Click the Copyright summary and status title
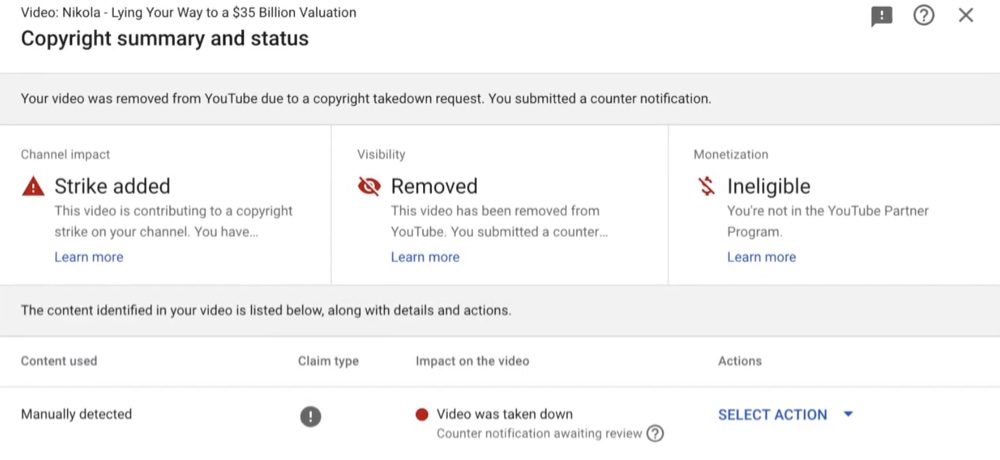Viewport: 1000px width, 460px height. pyautogui.click(x=165, y=39)
